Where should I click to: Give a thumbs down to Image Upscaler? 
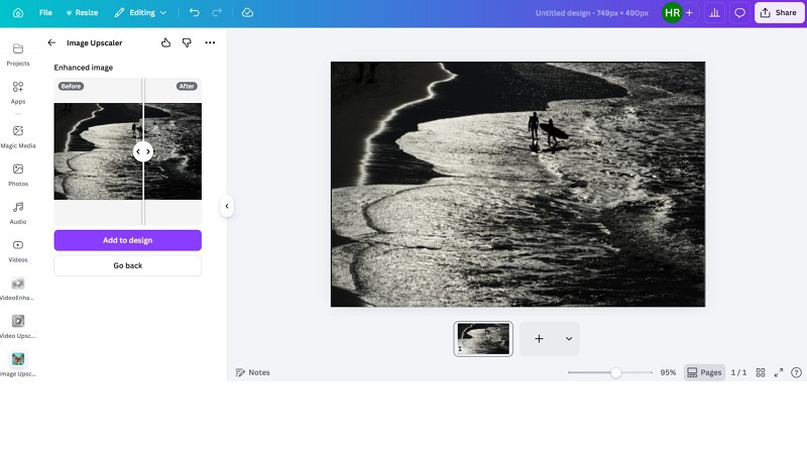point(187,43)
